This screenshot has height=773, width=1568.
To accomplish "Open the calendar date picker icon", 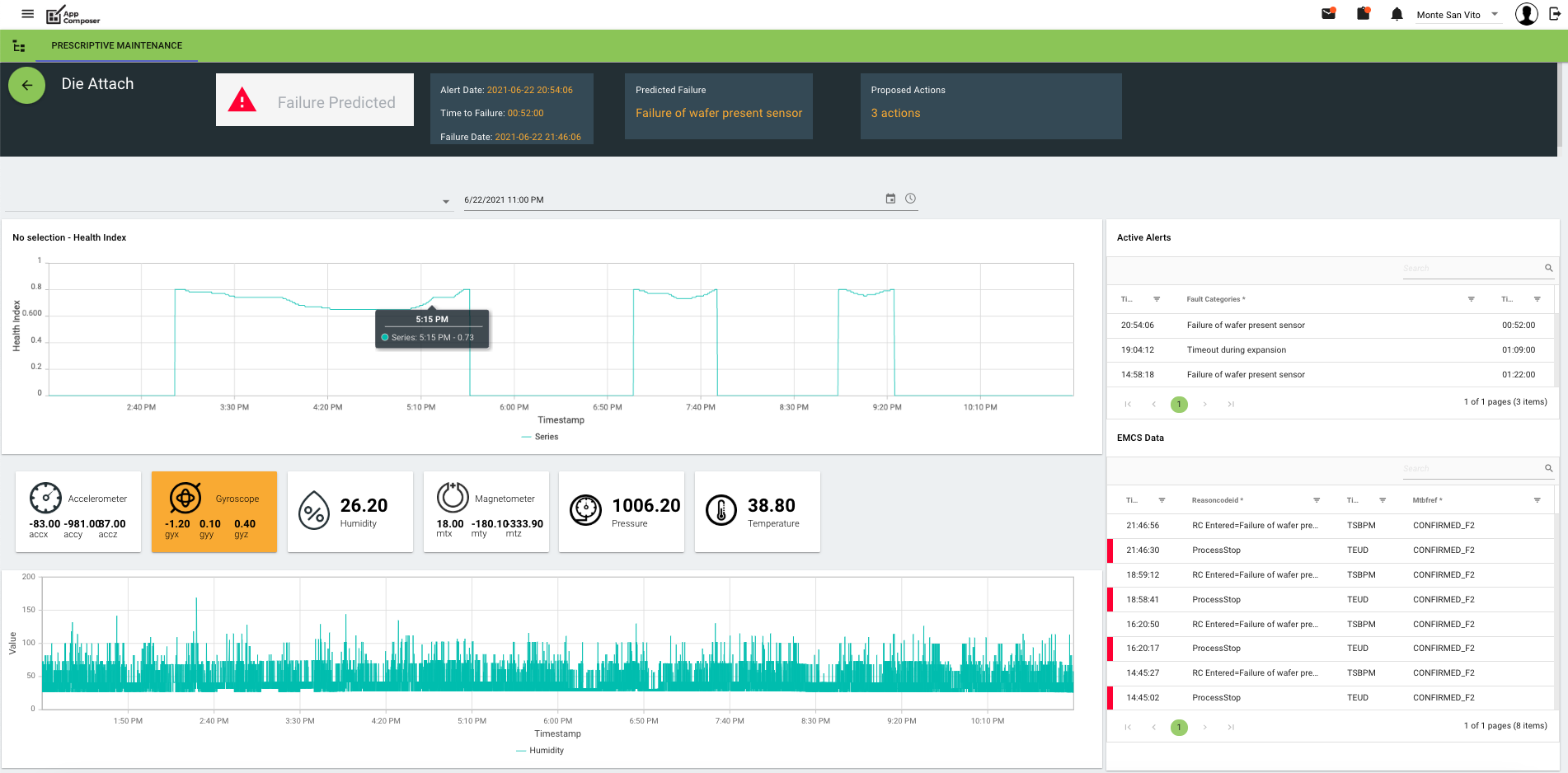I will click(x=890, y=199).
